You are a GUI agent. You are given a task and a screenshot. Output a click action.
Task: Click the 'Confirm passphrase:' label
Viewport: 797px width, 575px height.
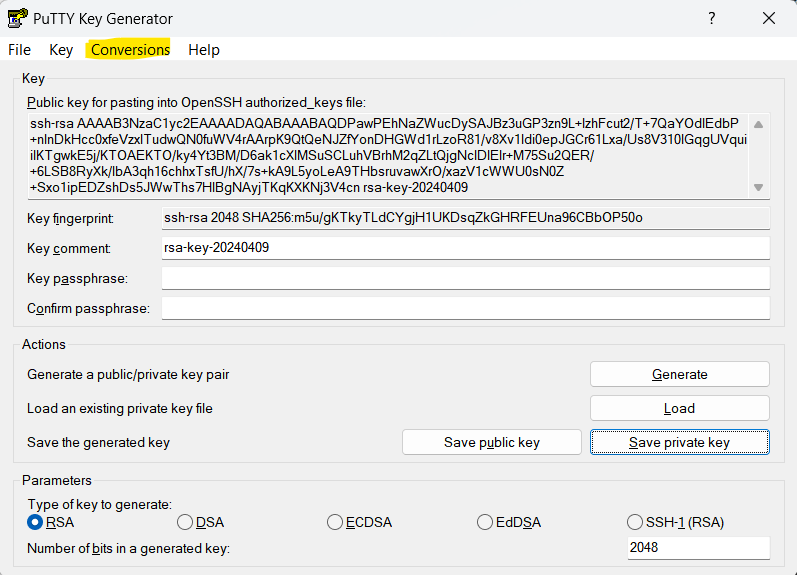[88, 309]
